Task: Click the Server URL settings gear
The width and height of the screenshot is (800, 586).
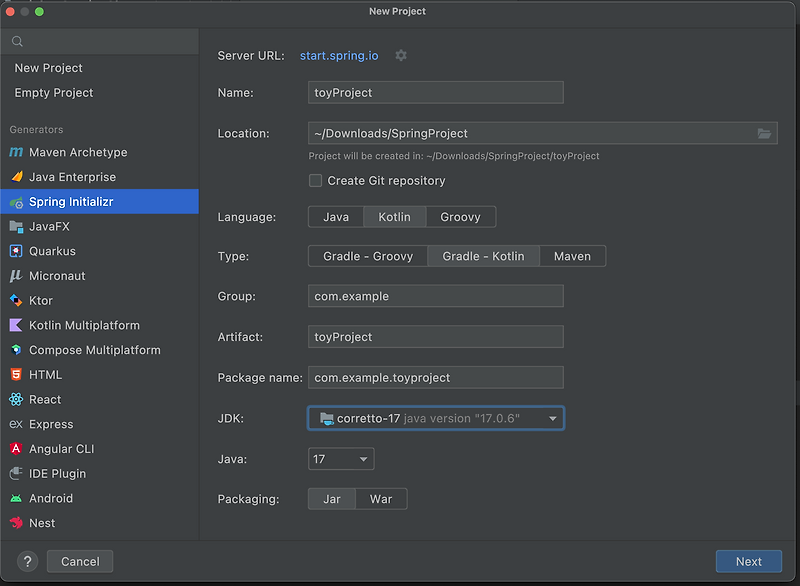Action: click(x=400, y=56)
